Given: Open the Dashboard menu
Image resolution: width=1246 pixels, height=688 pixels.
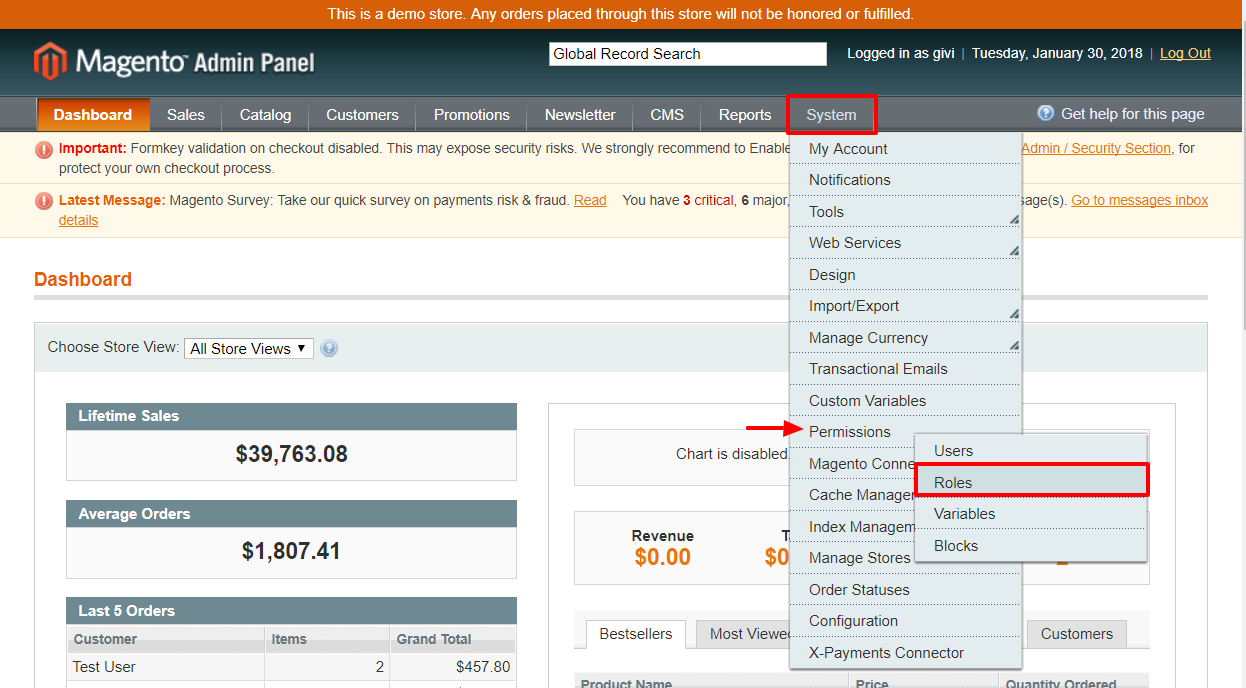Looking at the screenshot, I should coord(93,115).
